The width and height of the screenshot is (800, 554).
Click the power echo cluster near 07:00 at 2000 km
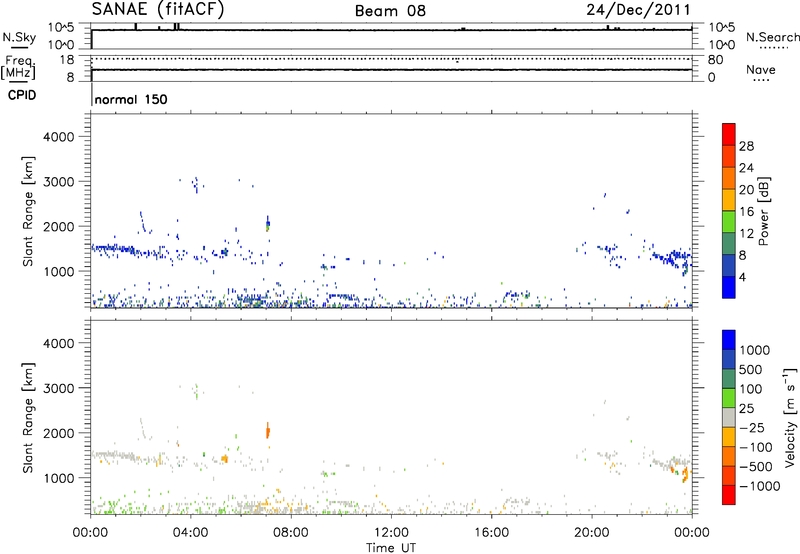pyautogui.click(x=267, y=223)
